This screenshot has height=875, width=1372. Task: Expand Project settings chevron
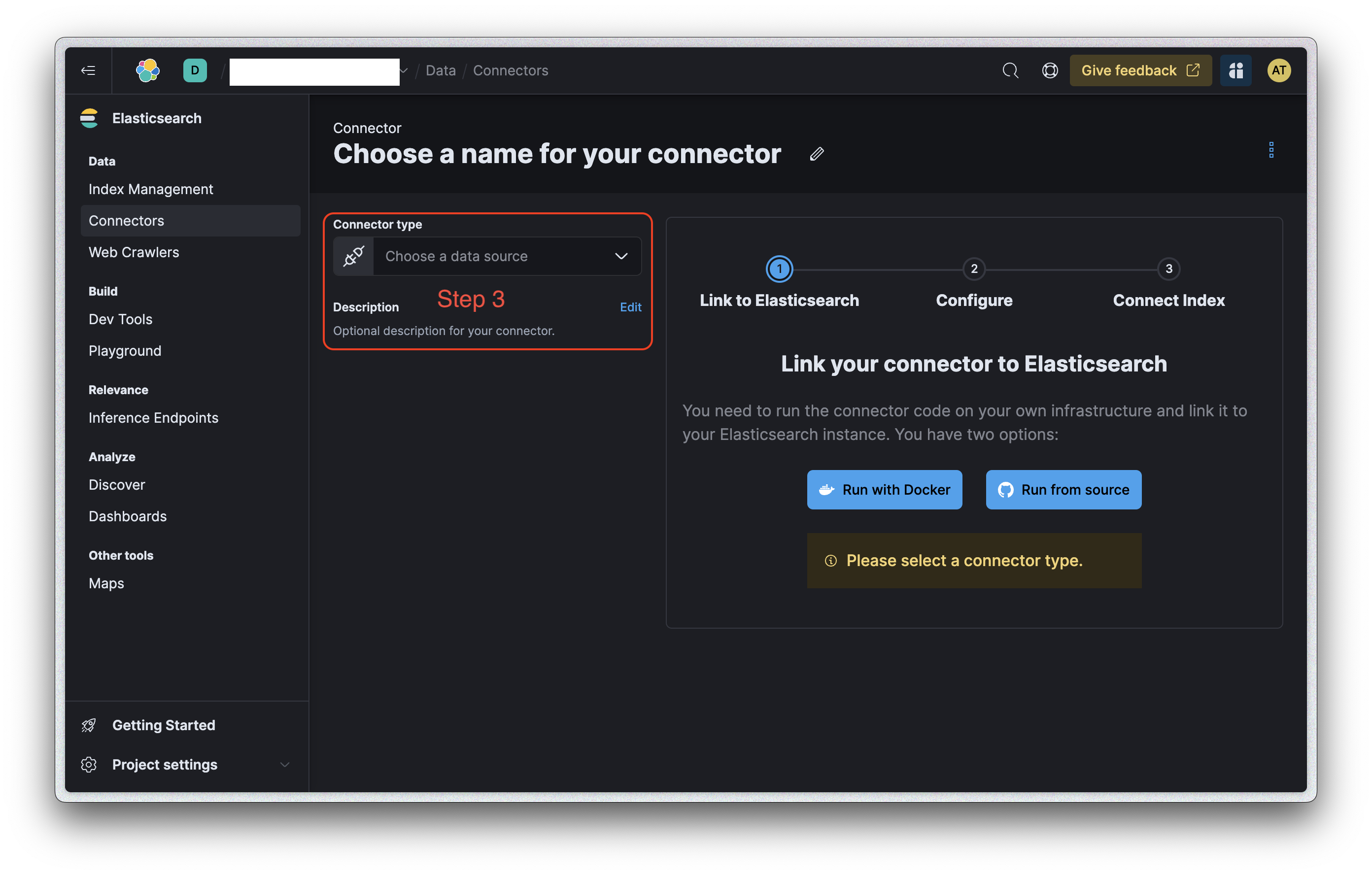[x=284, y=765]
